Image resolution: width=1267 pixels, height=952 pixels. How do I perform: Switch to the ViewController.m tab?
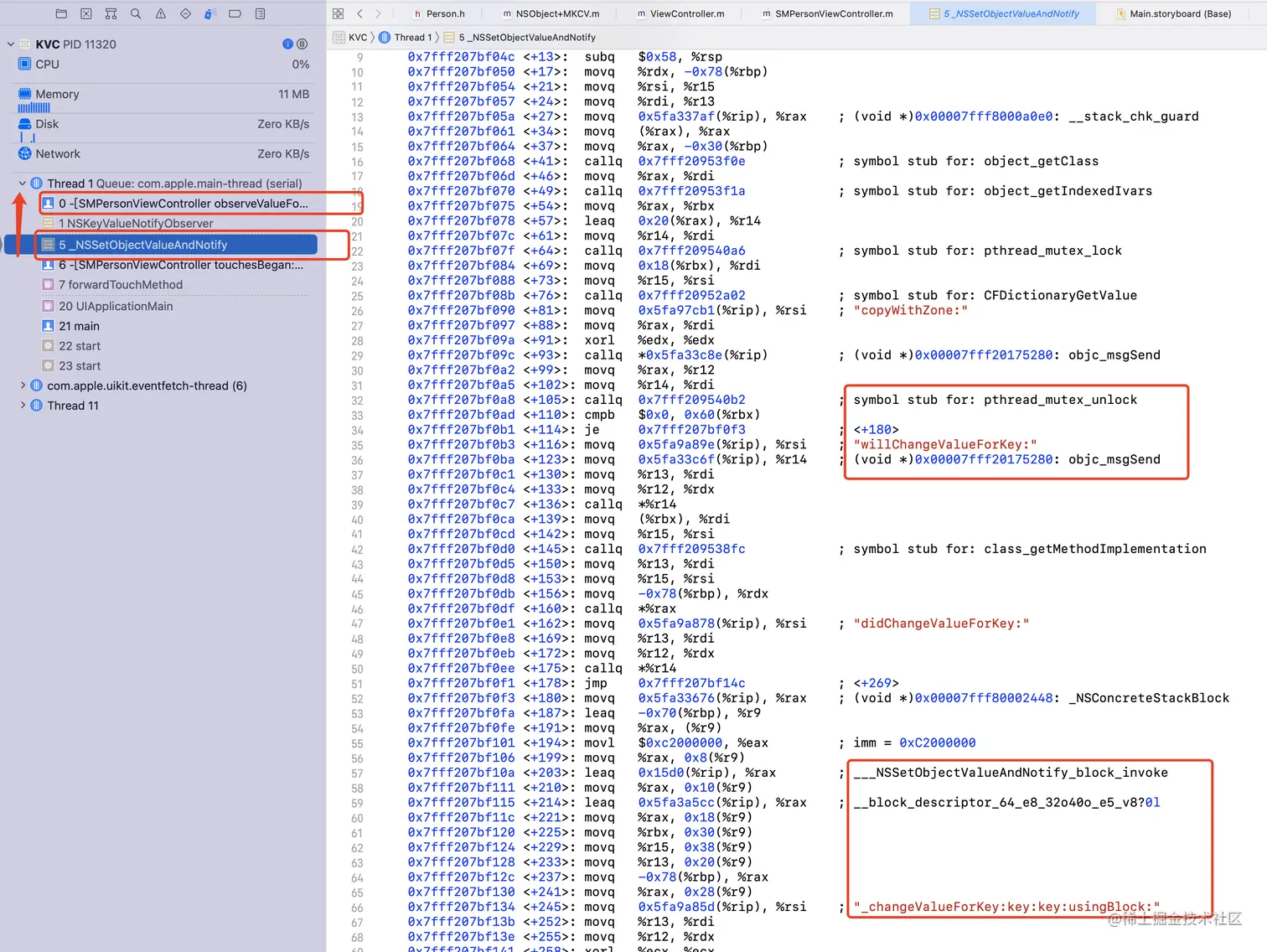click(680, 13)
